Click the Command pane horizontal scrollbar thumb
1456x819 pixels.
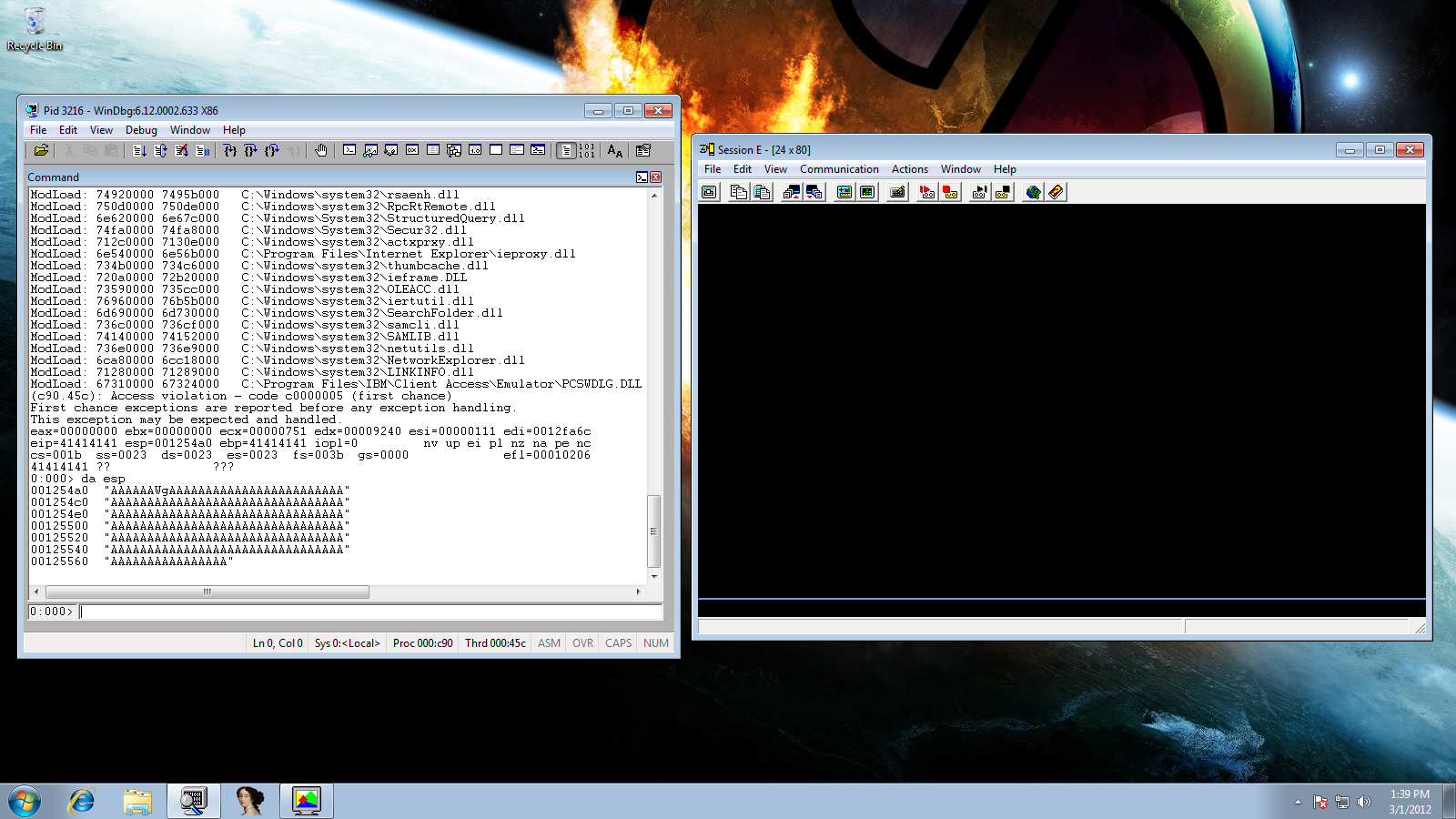click(x=207, y=591)
